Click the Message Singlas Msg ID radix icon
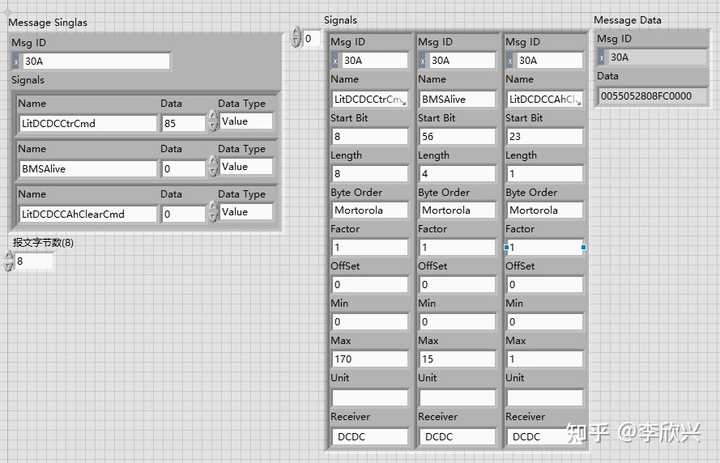This screenshot has height=463, width=720. 16,61
